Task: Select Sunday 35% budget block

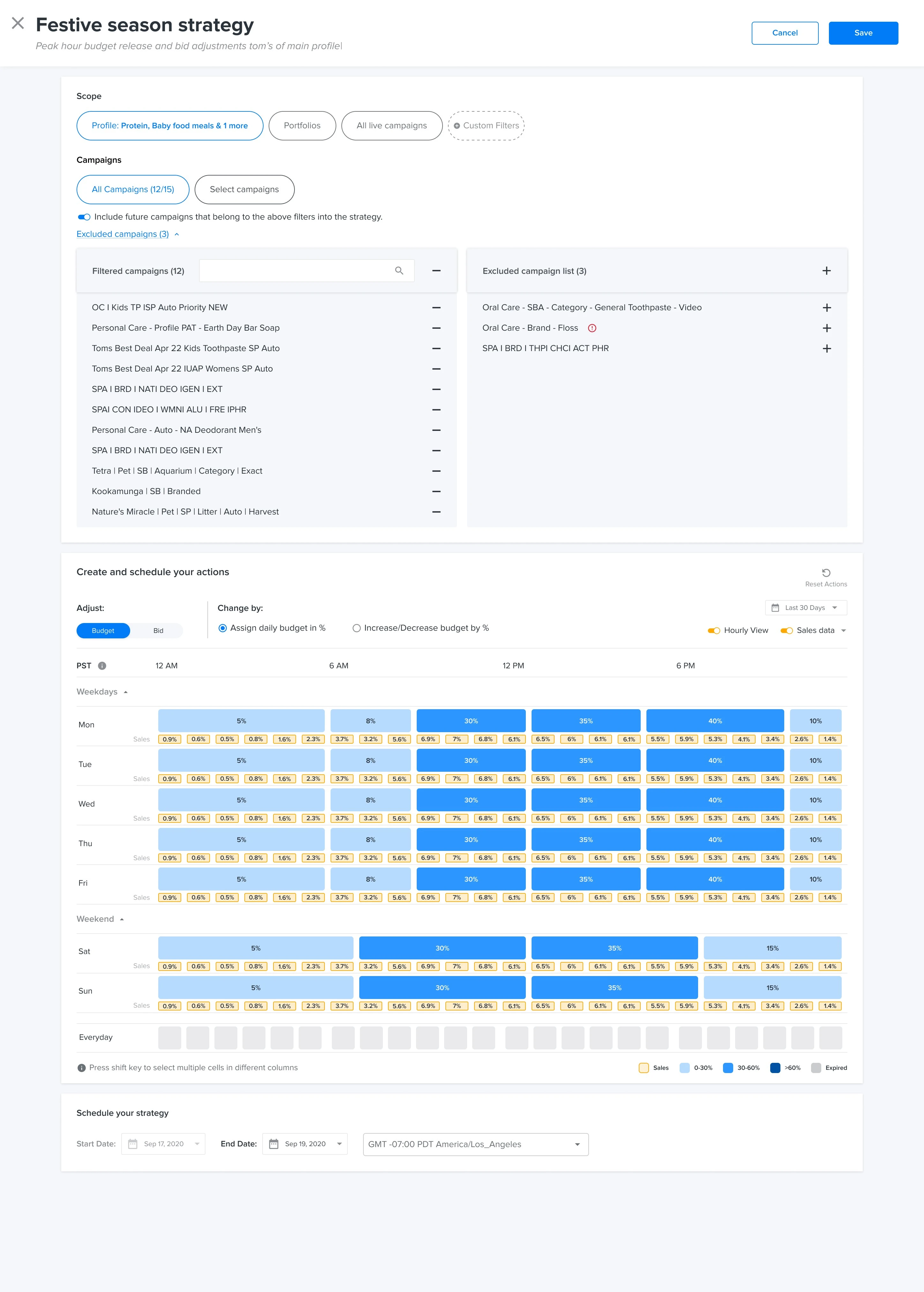Action: click(615, 988)
